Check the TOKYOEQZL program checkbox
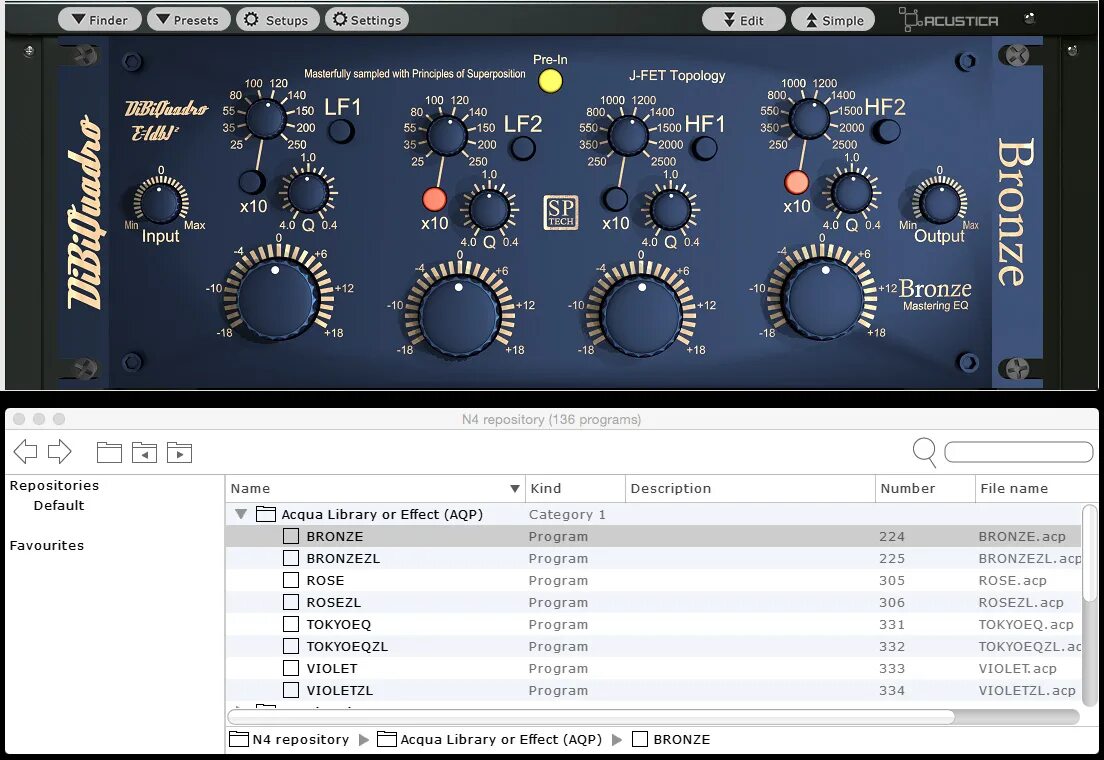The height and width of the screenshot is (760, 1104). click(x=291, y=646)
